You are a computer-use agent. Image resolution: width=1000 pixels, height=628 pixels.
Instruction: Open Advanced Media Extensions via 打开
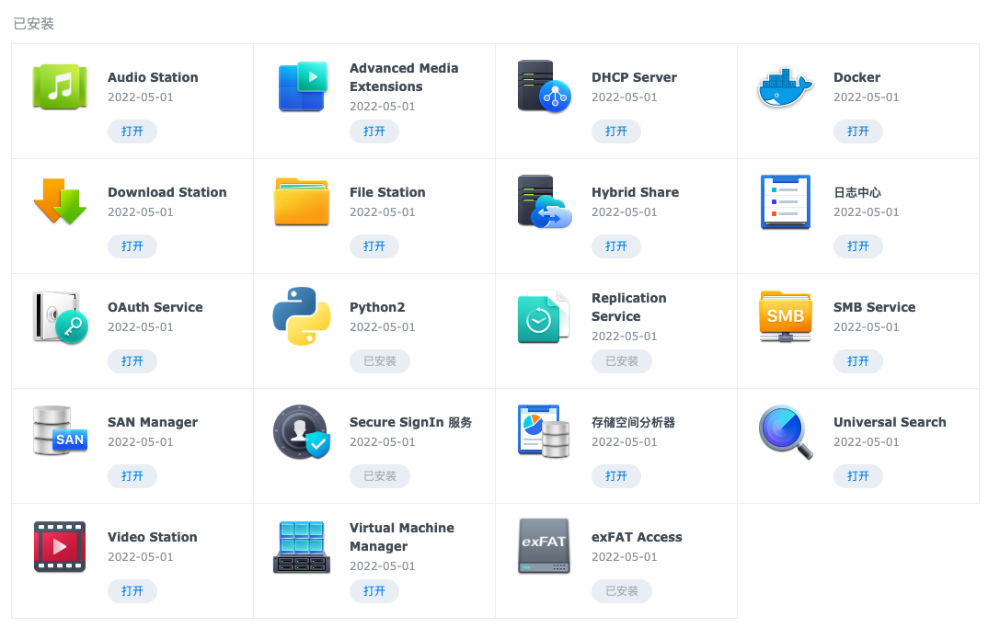click(x=374, y=131)
